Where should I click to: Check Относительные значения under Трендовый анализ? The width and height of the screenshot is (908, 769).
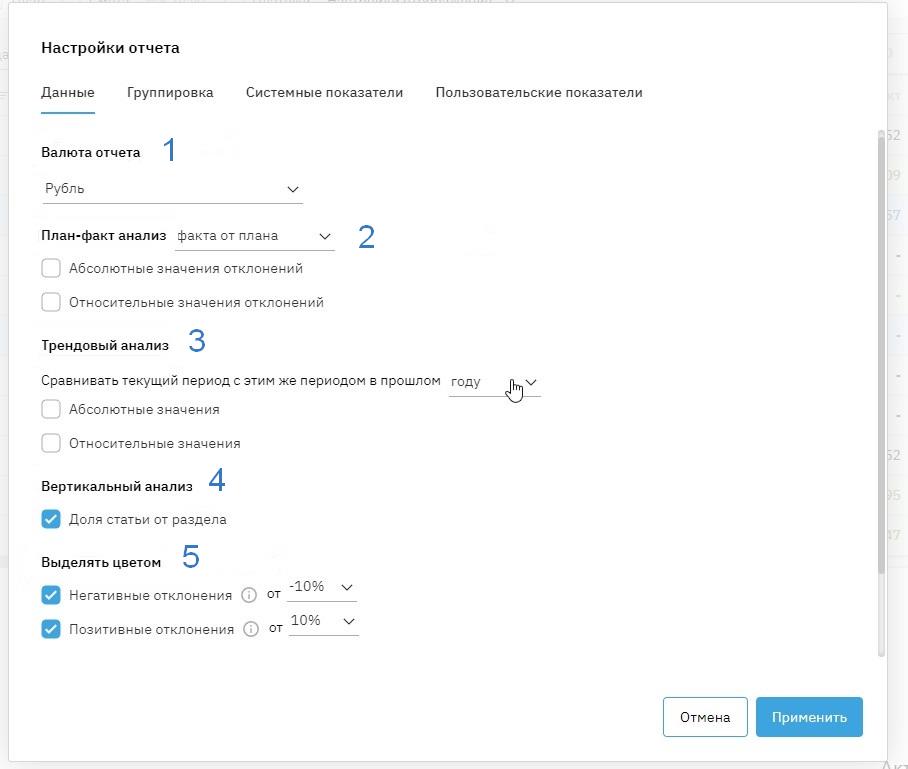click(51, 443)
